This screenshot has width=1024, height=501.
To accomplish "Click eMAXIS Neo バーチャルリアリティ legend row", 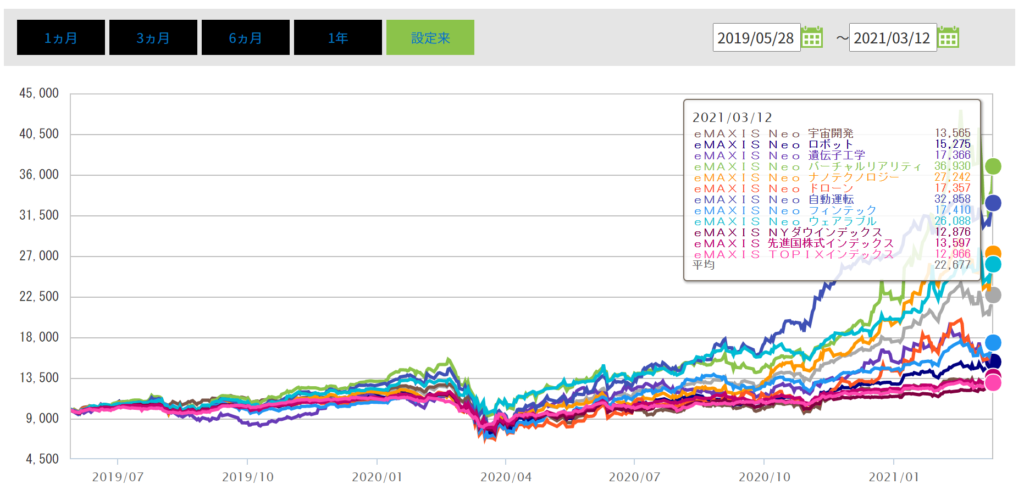I will click(831, 166).
